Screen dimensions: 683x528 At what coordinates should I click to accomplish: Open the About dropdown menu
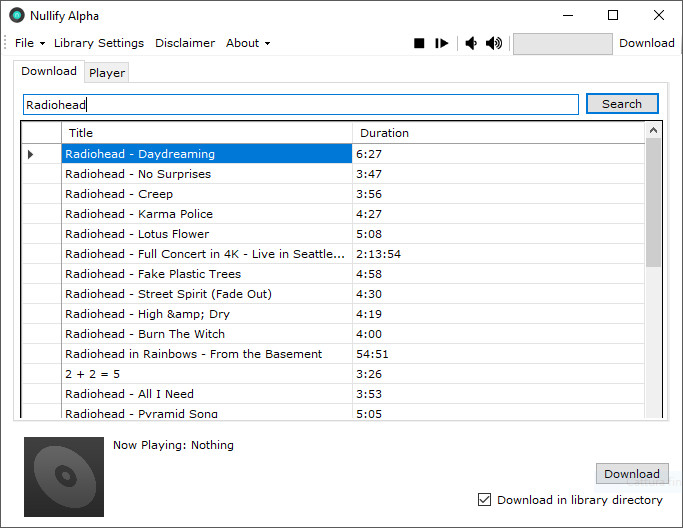[248, 43]
